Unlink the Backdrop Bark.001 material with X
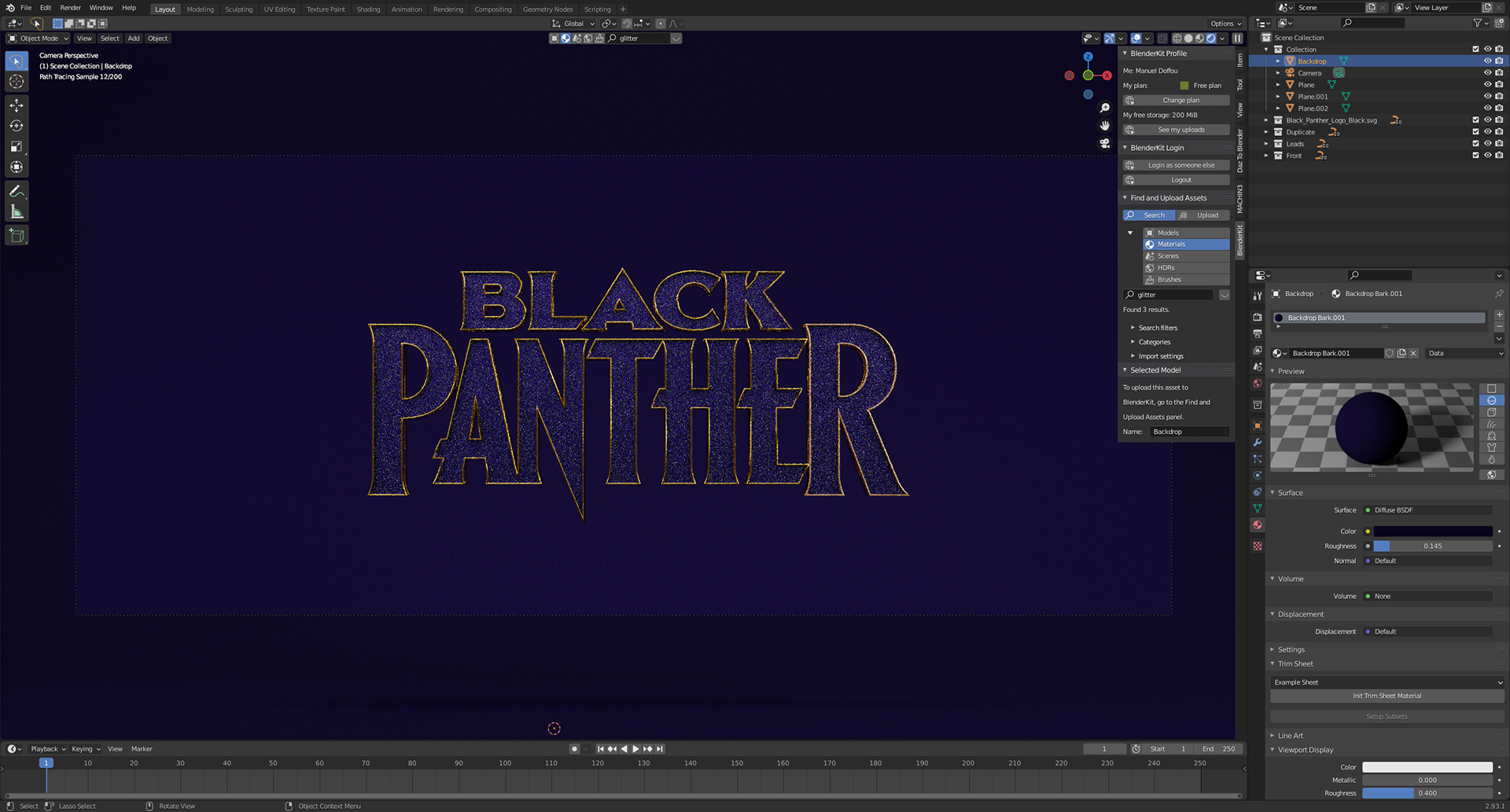The height and width of the screenshot is (812, 1510). click(1413, 353)
